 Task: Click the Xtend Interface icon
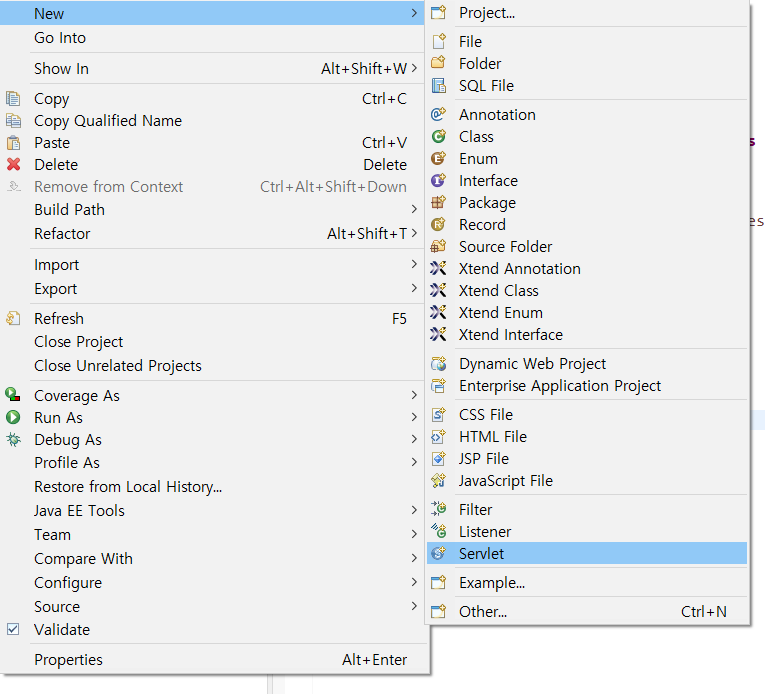[x=438, y=334]
